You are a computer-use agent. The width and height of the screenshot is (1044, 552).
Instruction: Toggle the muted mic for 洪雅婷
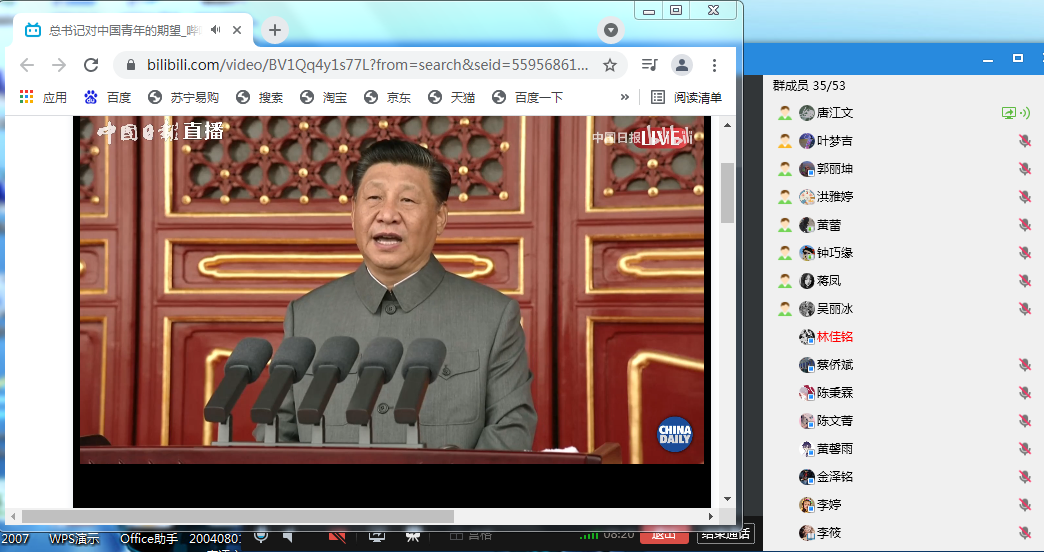[1024, 197]
